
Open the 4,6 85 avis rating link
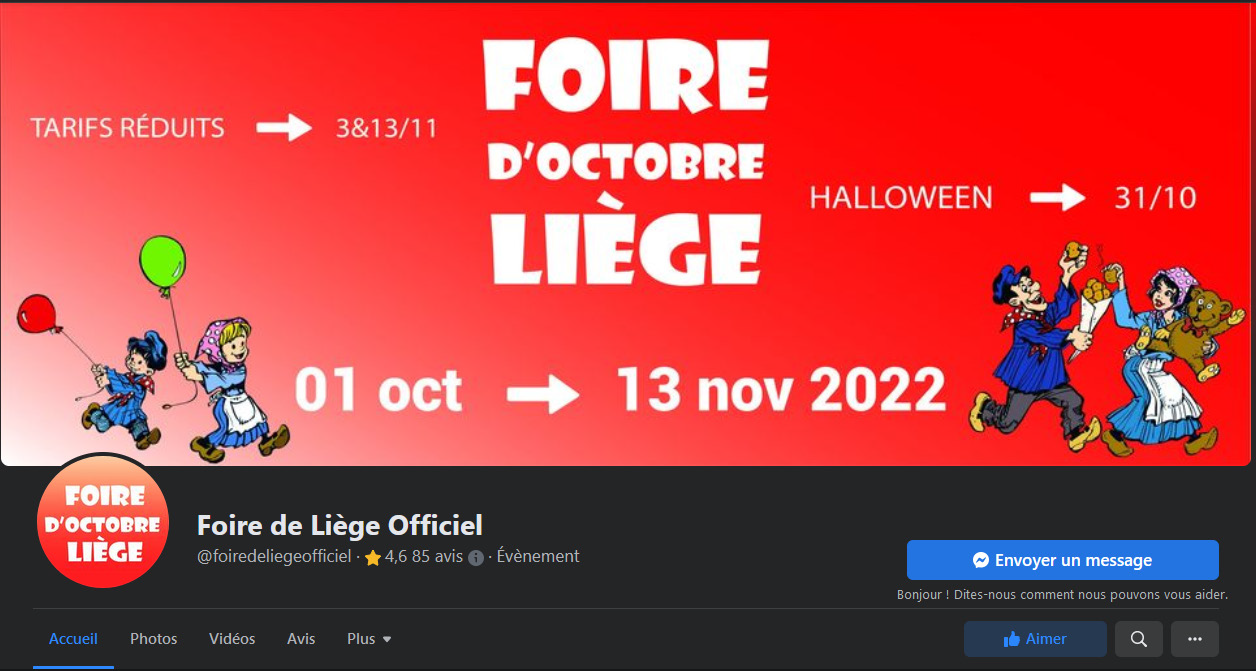[x=414, y=557]
